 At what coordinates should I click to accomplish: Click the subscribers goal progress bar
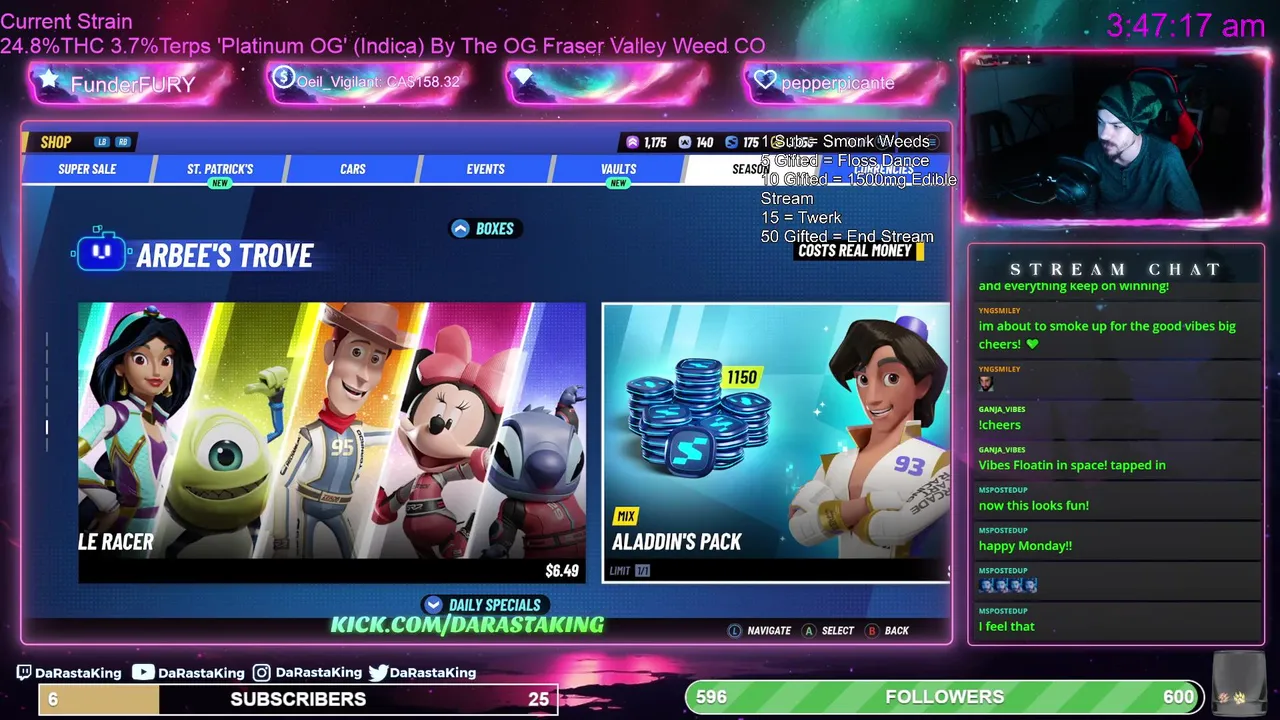(298, 699)
